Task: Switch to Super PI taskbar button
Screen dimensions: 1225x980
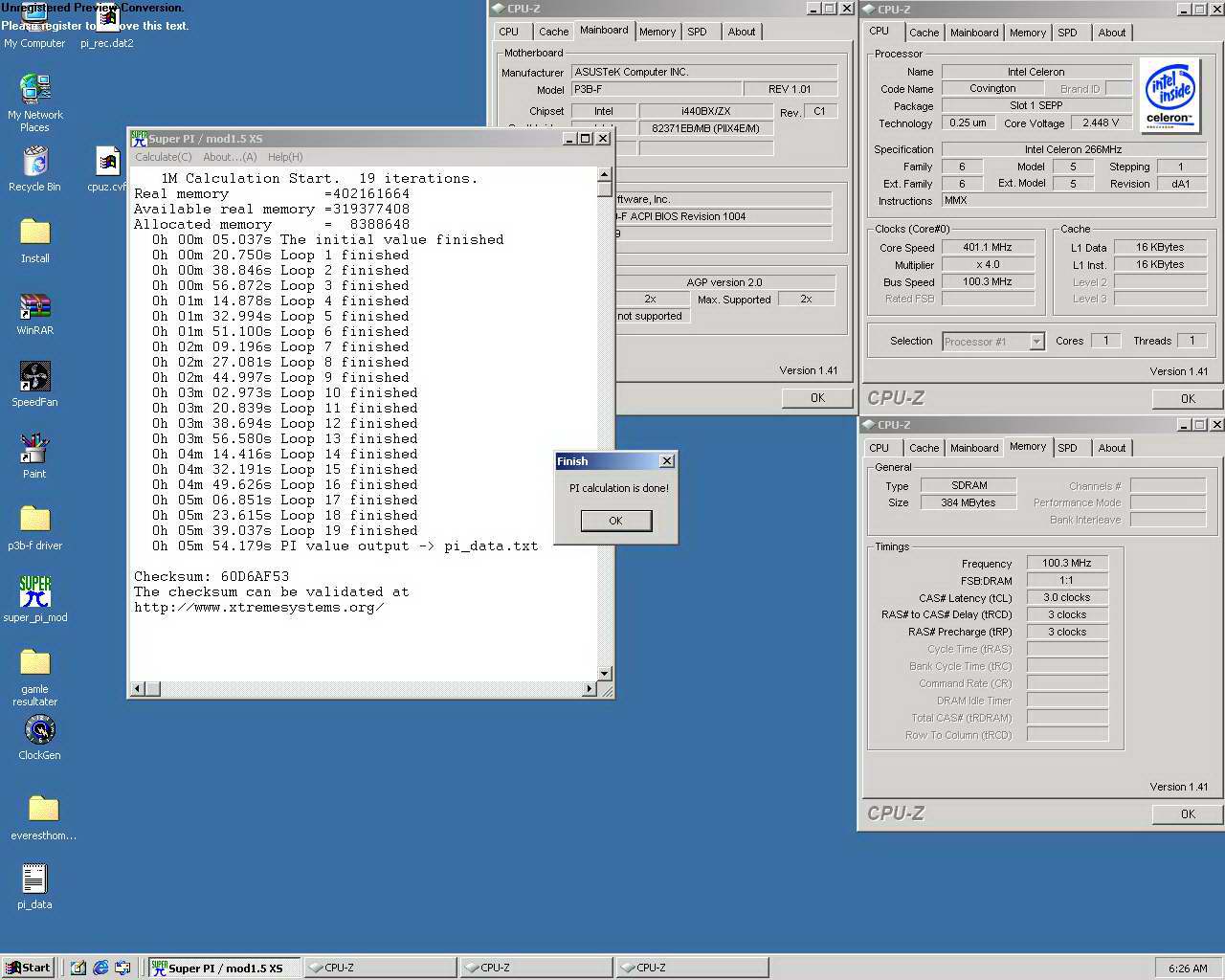Action: [x=224, y=968]
